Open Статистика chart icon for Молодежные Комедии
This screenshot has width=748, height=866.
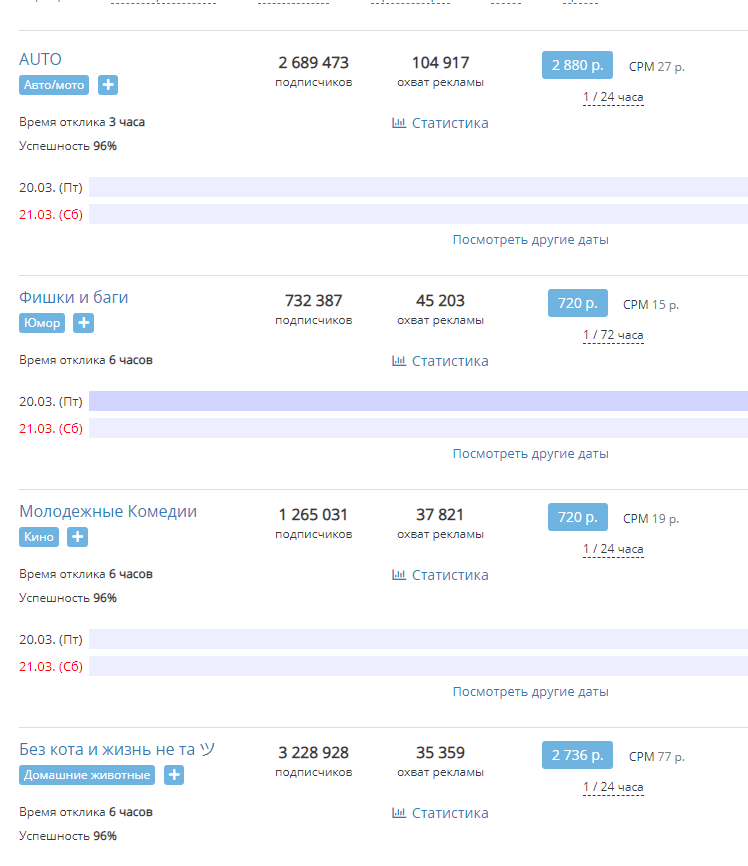(x=399, y=575)
